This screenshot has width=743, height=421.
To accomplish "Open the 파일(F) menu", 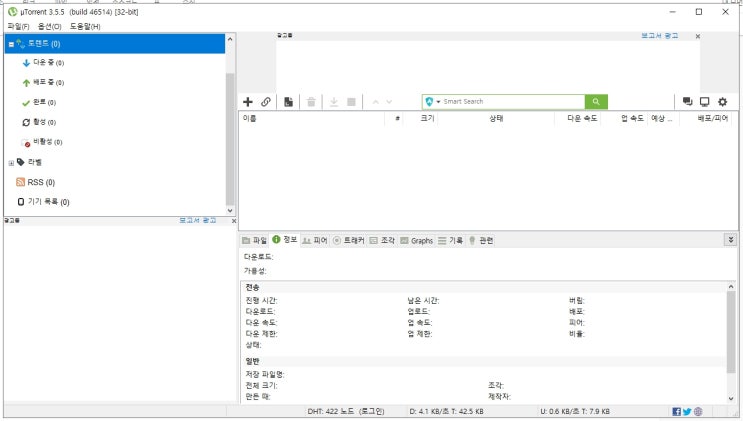I will coord(18,27).
